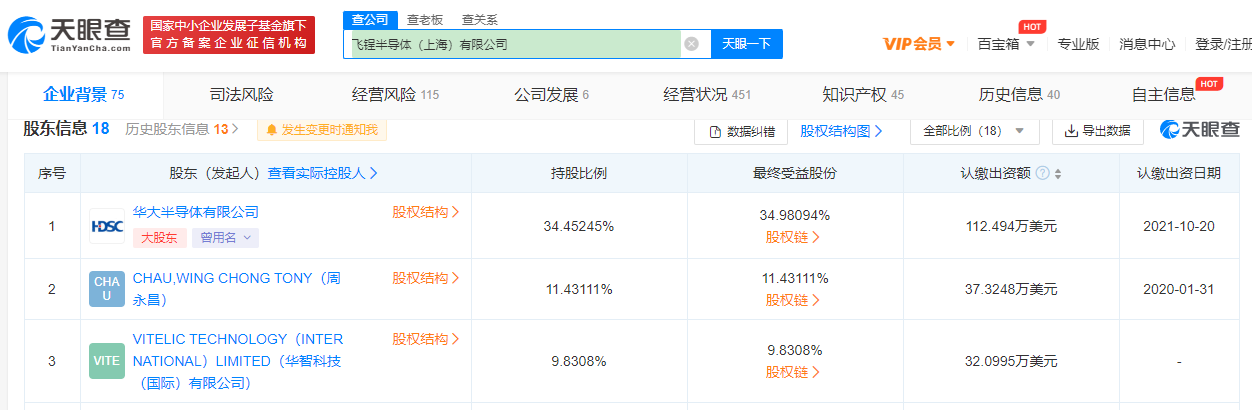
Task: Click the 2020-01-31 date cell
Action: (1178, 289)
